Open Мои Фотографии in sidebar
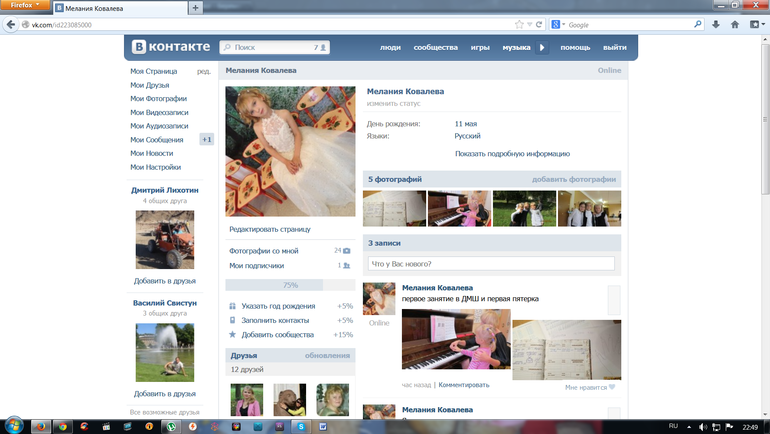This screenshot has height=434, width=770. point(158,99)
